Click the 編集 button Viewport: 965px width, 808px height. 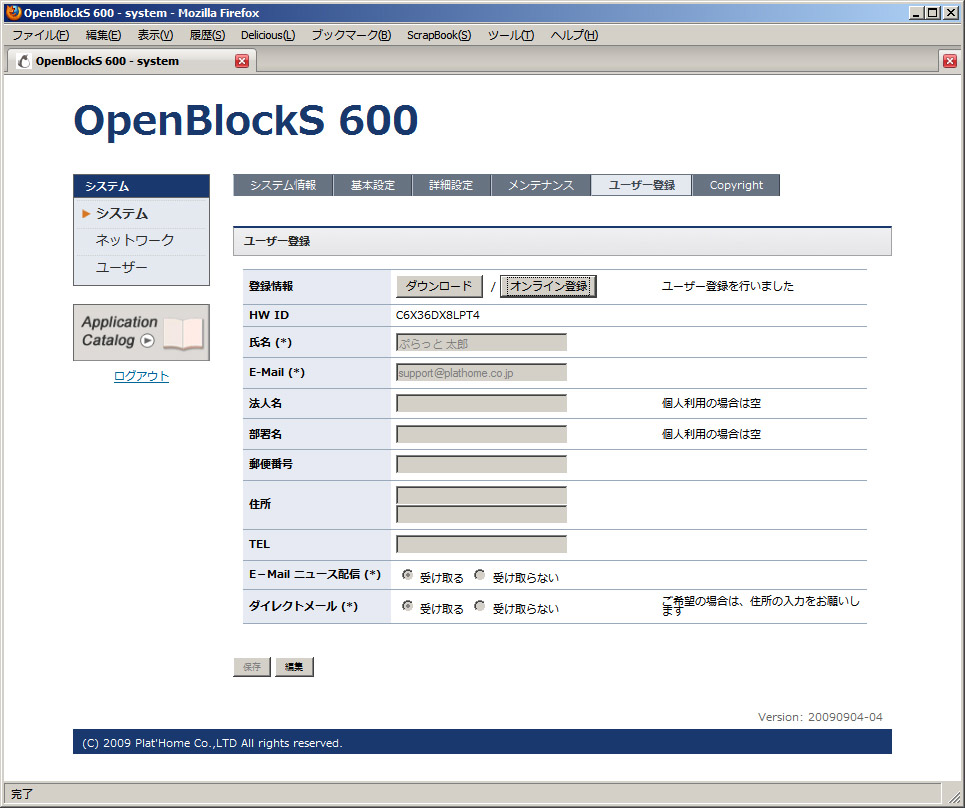pos(294,666)
